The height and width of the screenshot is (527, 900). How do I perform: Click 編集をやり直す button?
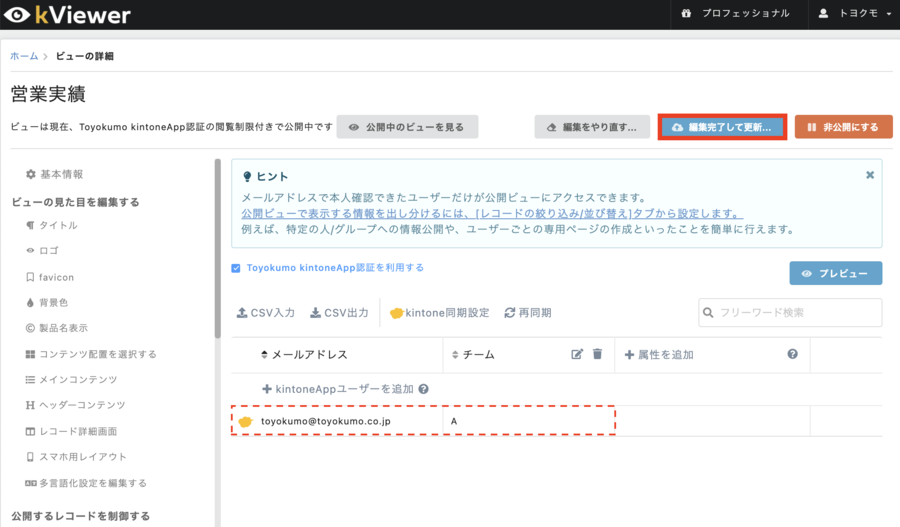coord(592,127)
